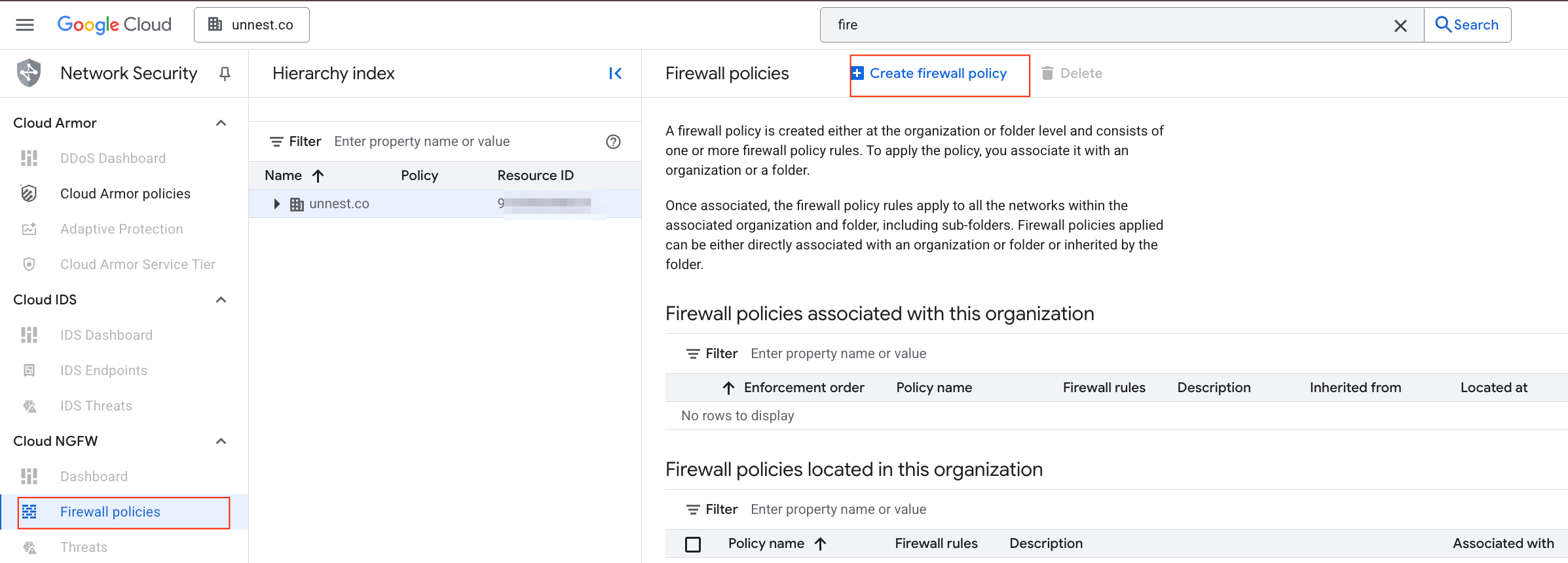Collapse the Hierarchy index panel
Viewport: 1568px width, 563px height.
615,73
